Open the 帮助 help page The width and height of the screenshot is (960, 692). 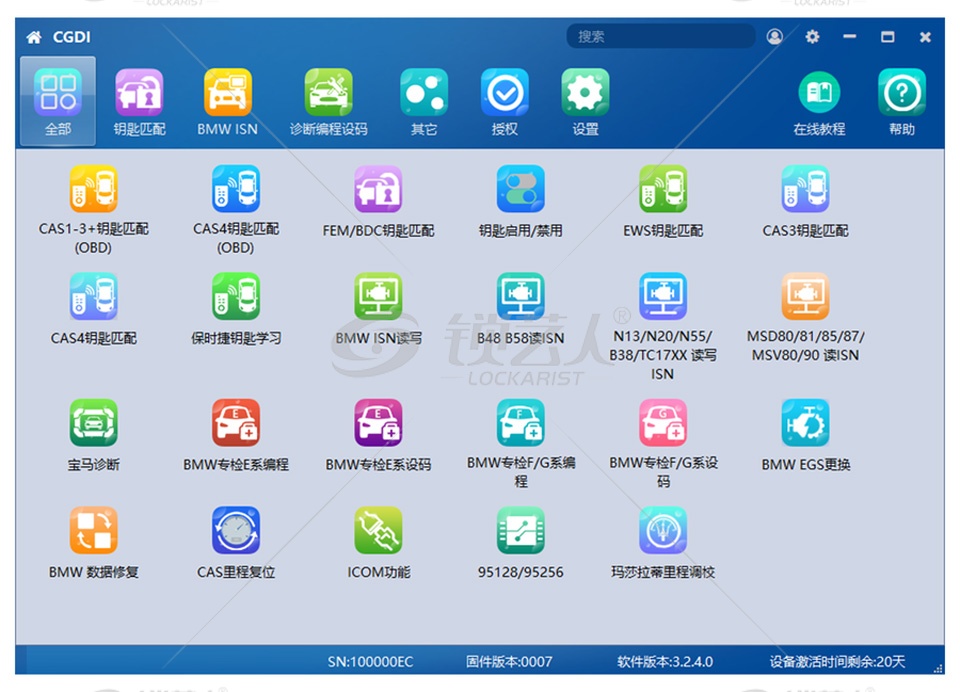click(x=902, y=102)
